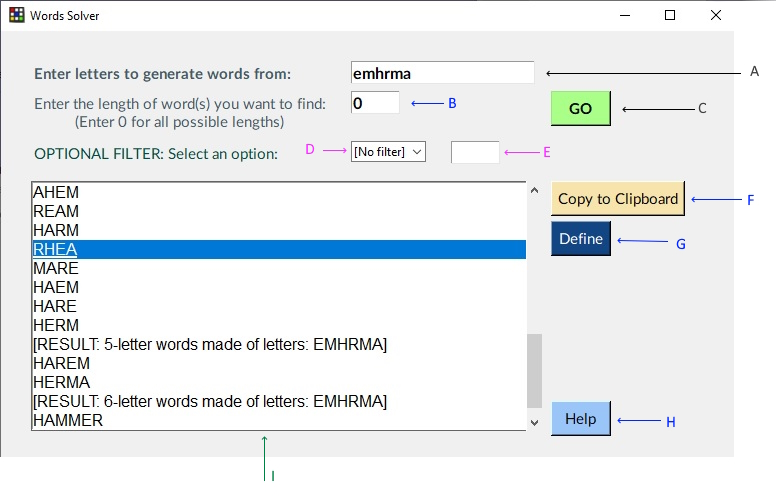Click the 6-letter words result header row
Screen dimensions: 776x500
point(279,401)
